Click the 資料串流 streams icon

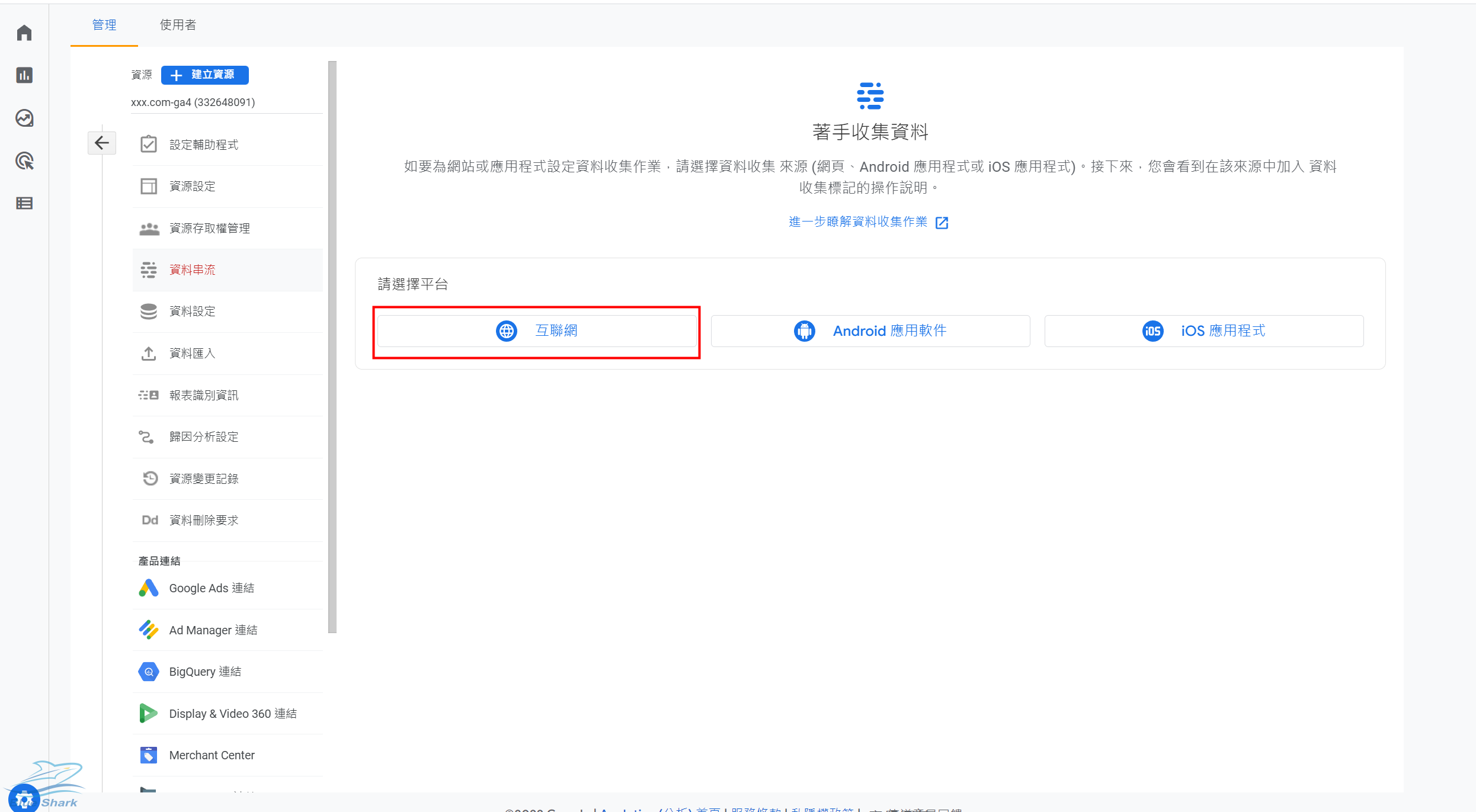tap(149, 269)
